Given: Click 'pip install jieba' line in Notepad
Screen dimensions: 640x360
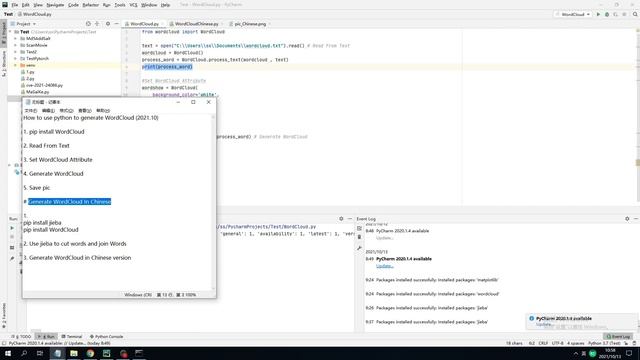Looking at the screenshot, I should pyautogui.click(x=42, y=222).
